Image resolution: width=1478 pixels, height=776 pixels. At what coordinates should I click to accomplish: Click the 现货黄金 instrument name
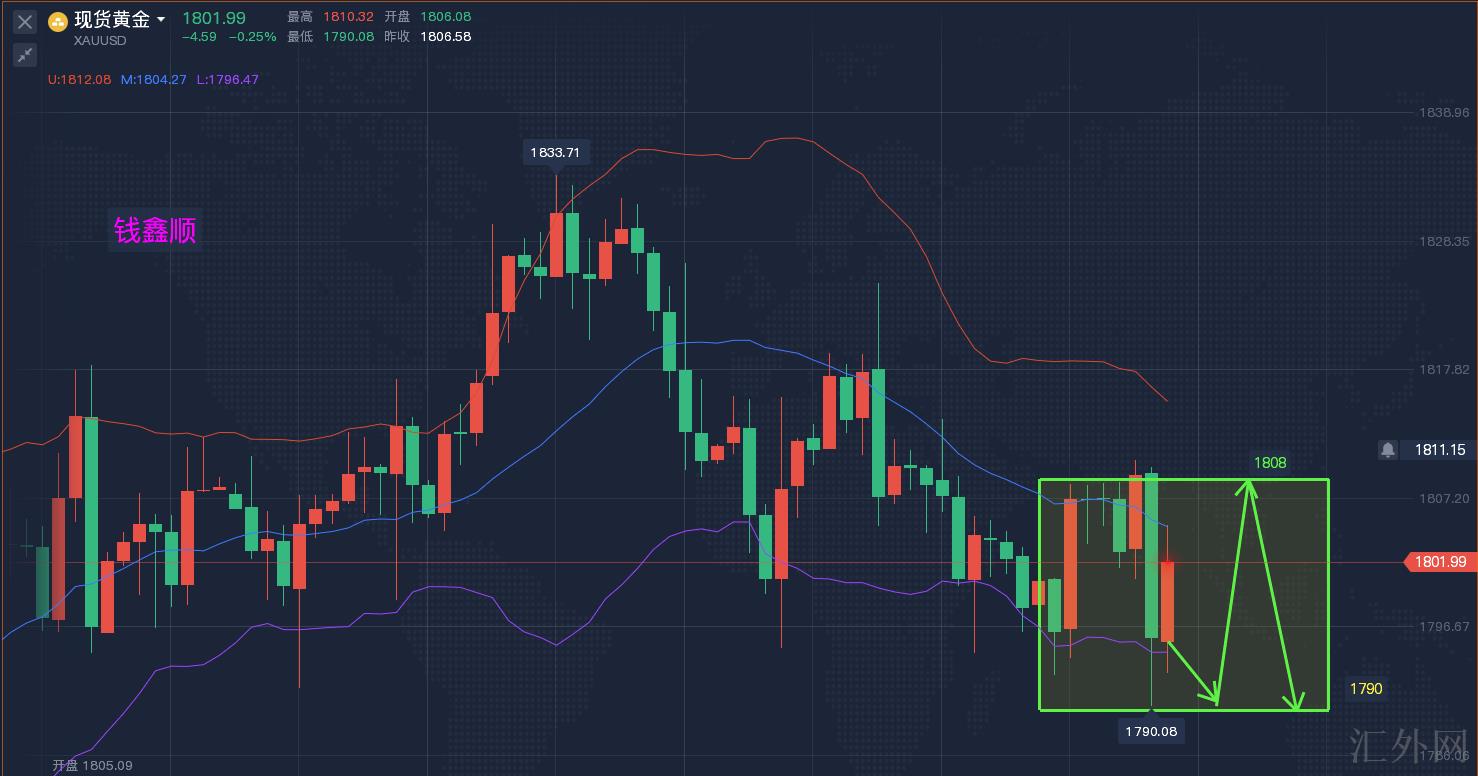click(x=112, y=19)
